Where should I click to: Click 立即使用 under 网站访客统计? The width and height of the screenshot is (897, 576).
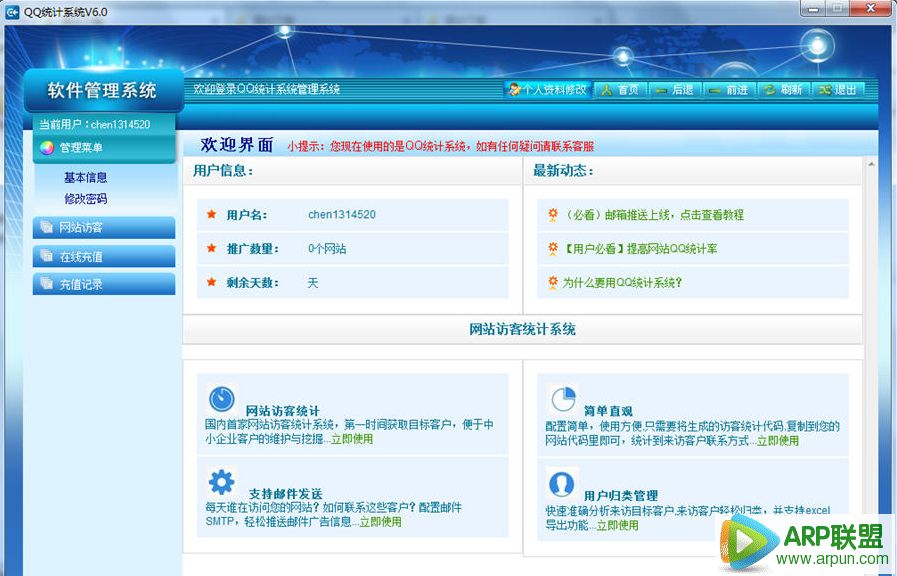click(352, 439)
